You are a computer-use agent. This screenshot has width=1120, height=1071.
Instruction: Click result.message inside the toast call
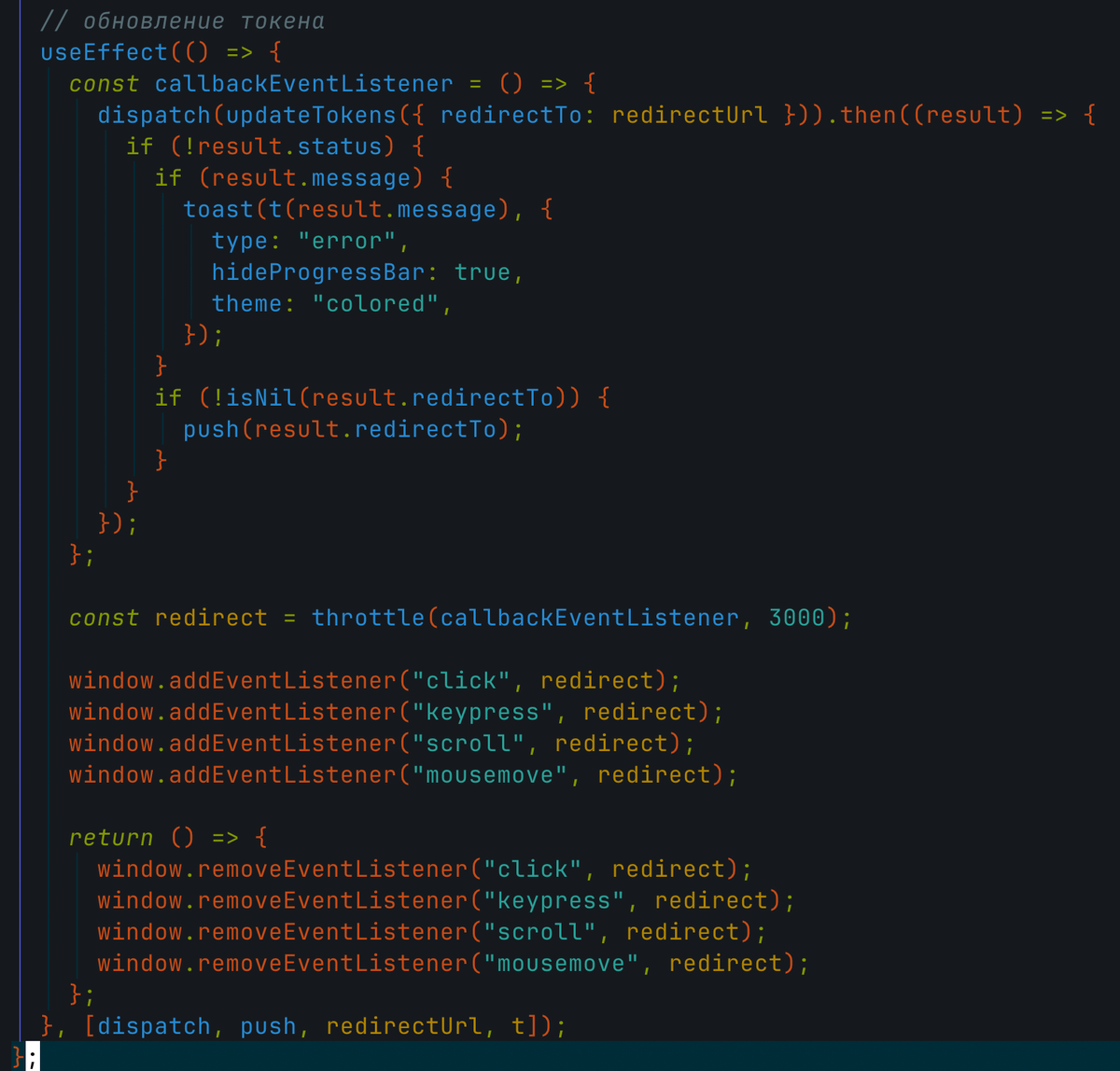click(398, 209)
